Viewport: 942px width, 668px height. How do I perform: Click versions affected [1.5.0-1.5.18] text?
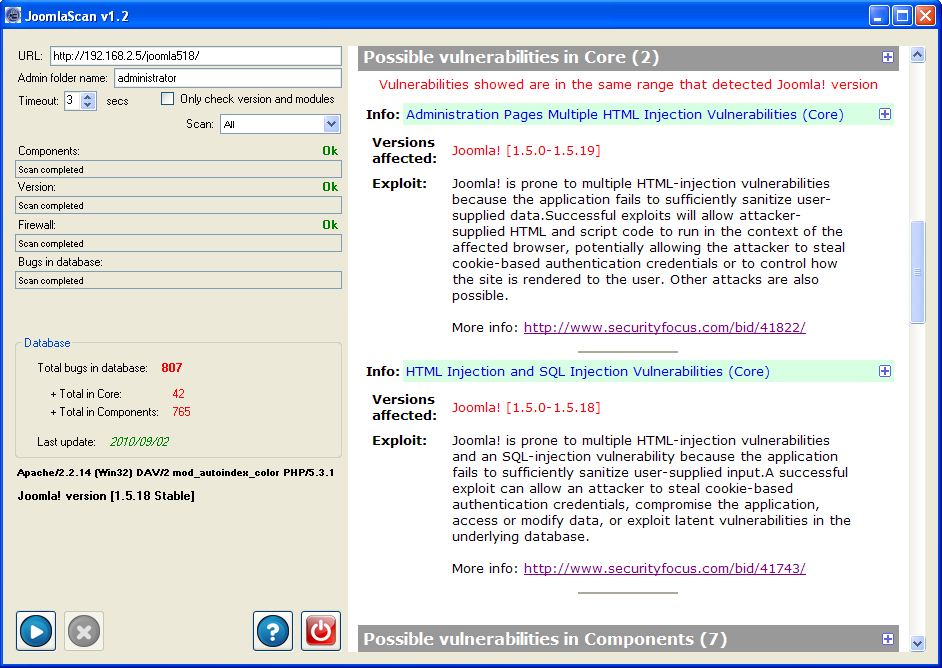(x=526, y=408)
